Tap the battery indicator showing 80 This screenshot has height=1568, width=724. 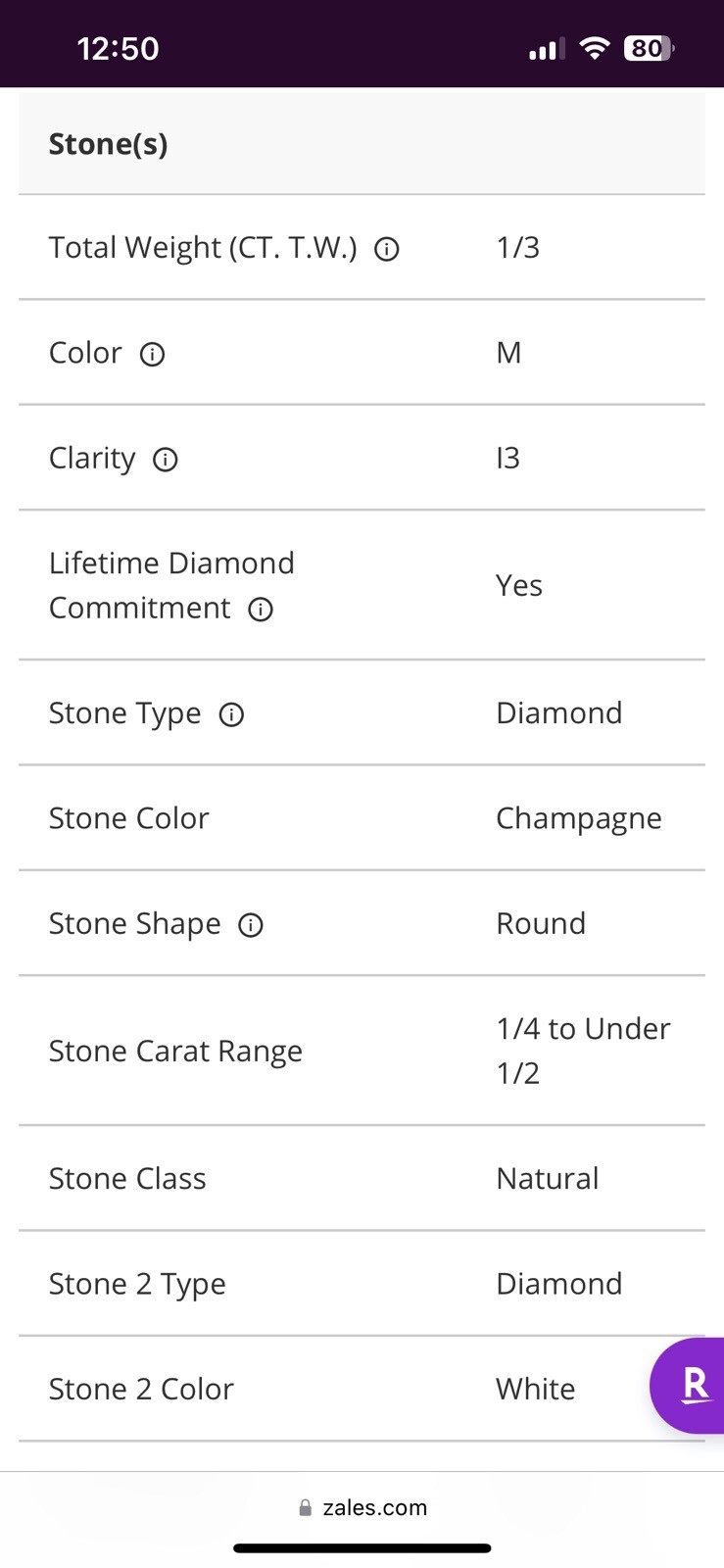(650, 48)
